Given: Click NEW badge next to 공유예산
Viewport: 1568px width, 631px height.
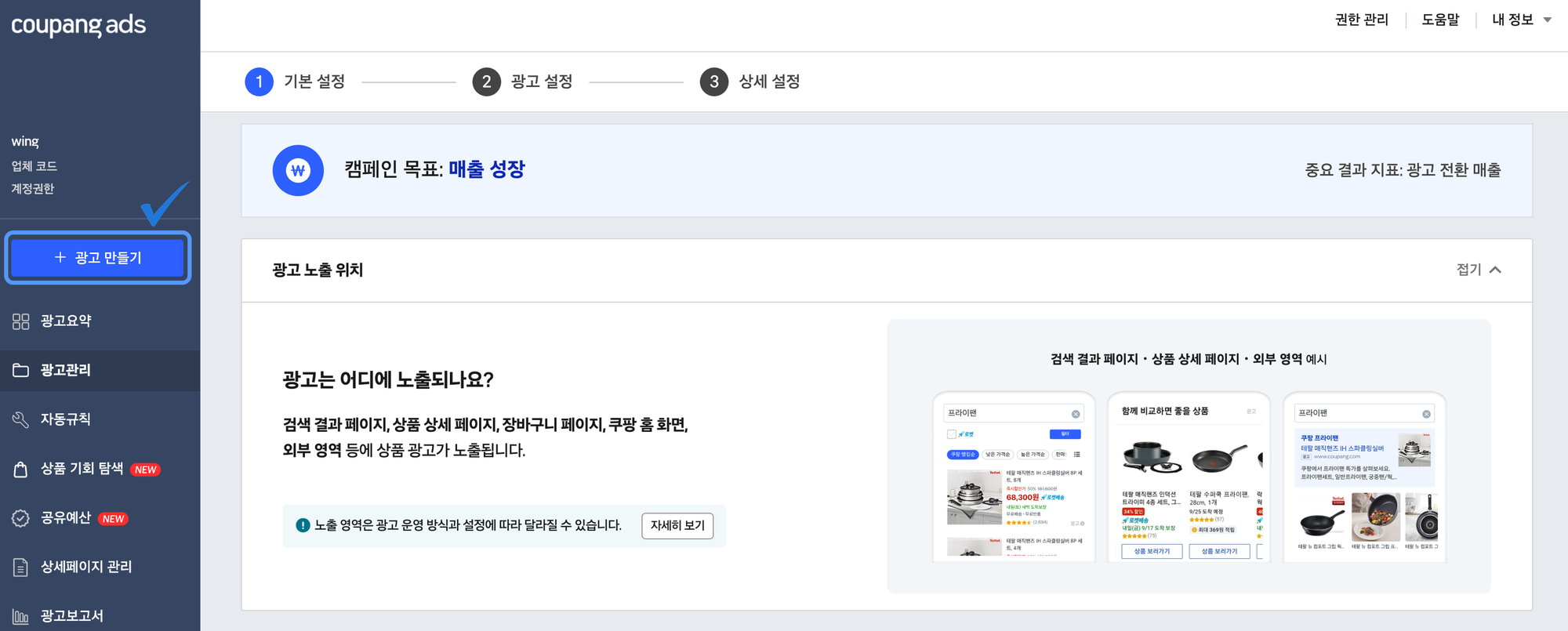Looking at the screenshot, I should point(114,519).
